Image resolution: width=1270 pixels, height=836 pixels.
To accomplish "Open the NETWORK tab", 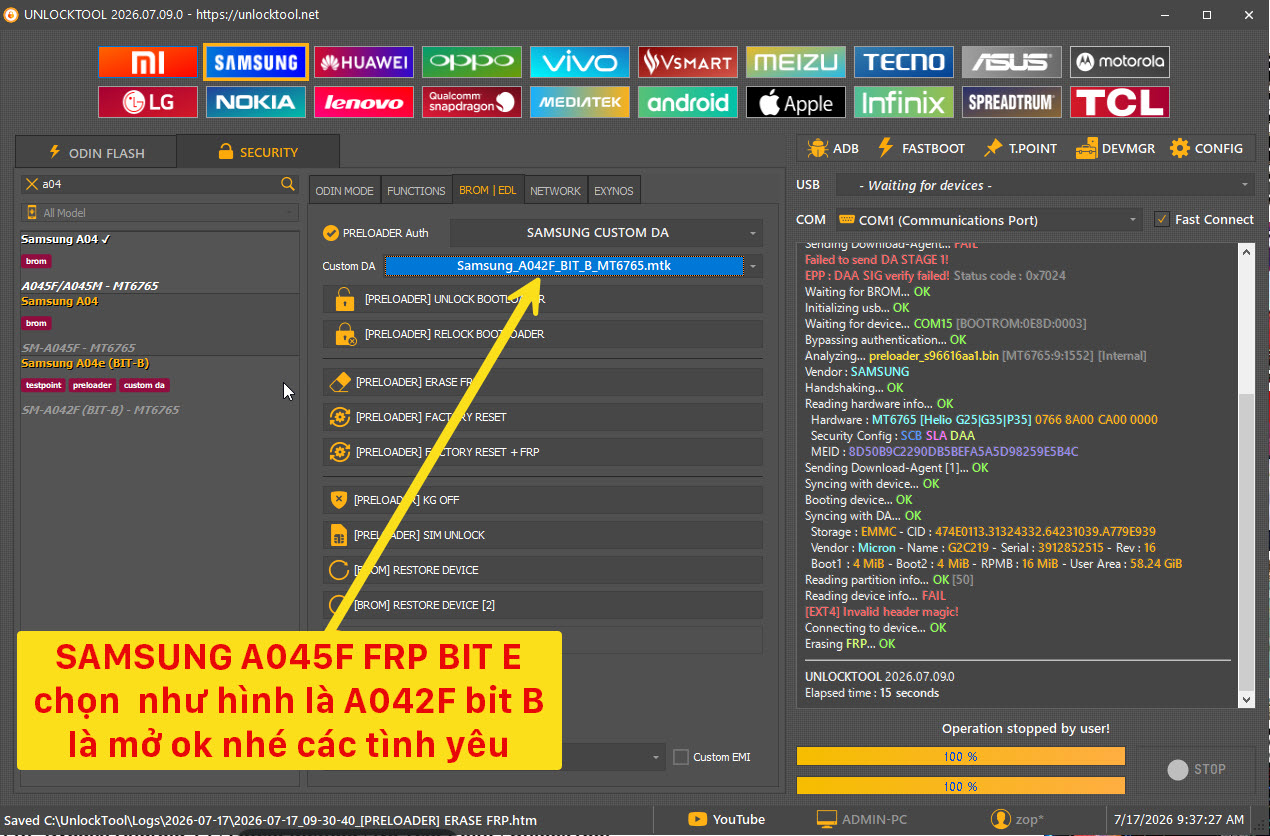I will pos(555,190).
